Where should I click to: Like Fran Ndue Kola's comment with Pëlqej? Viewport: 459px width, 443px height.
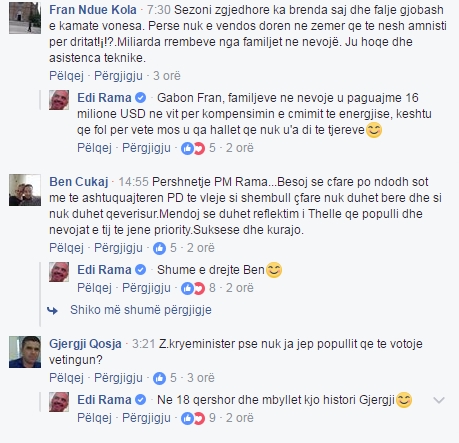[x=66, y=76]
